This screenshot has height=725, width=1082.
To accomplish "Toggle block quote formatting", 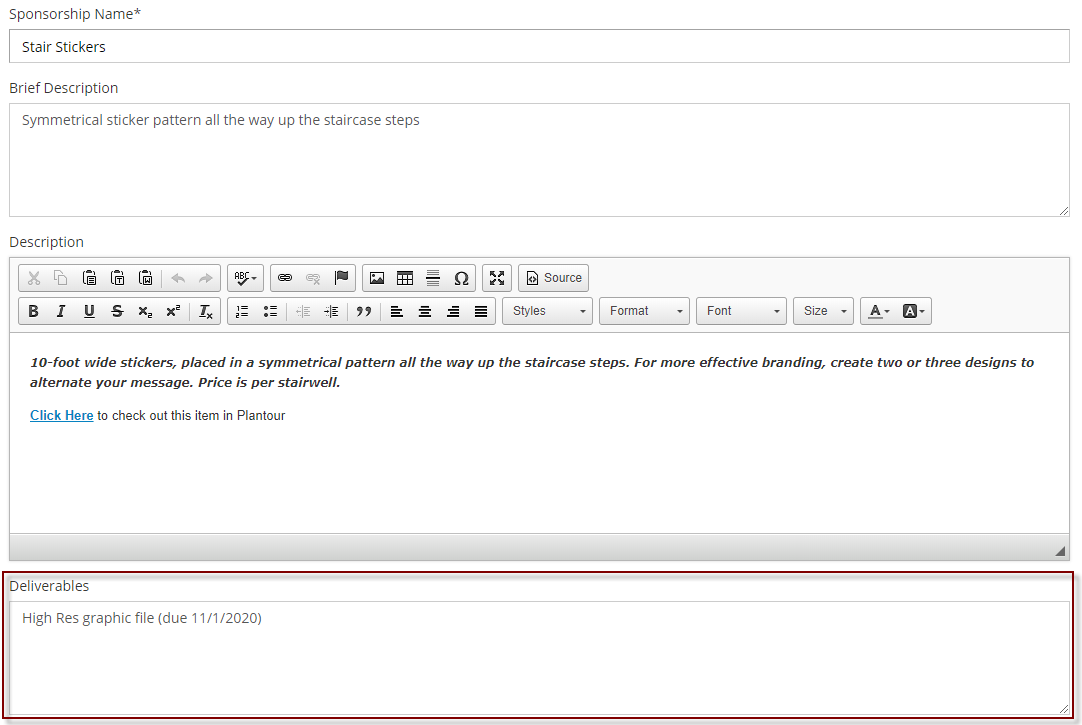I will pos(364,311).
